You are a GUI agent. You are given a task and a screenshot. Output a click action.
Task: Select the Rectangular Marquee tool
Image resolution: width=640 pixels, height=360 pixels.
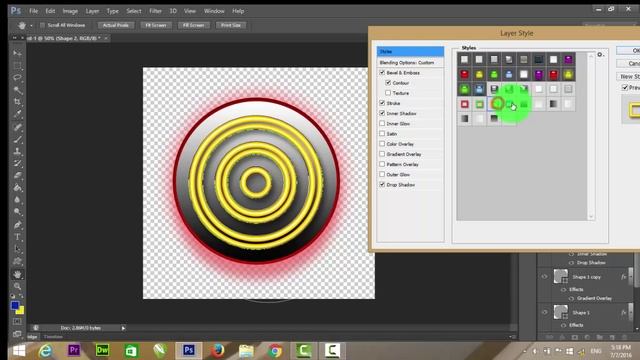(x=18, y=65)
